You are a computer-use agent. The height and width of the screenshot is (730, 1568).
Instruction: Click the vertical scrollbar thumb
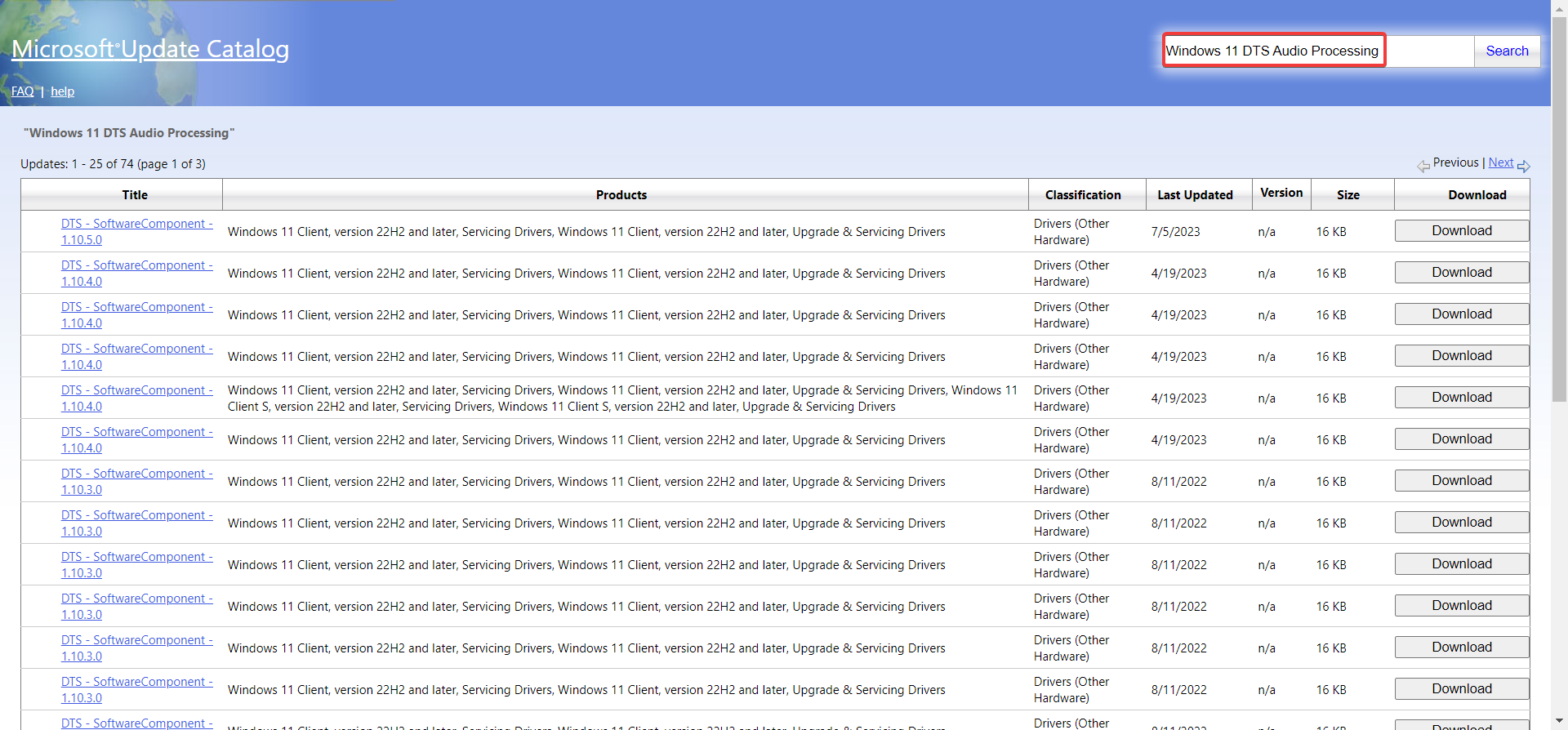tap(1559, 208)
